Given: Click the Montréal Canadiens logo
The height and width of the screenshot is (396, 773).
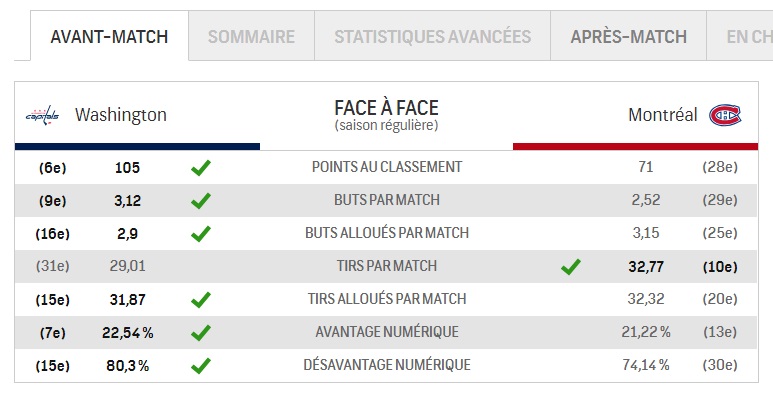Looking at the screenshot, I should coord(725,115).
